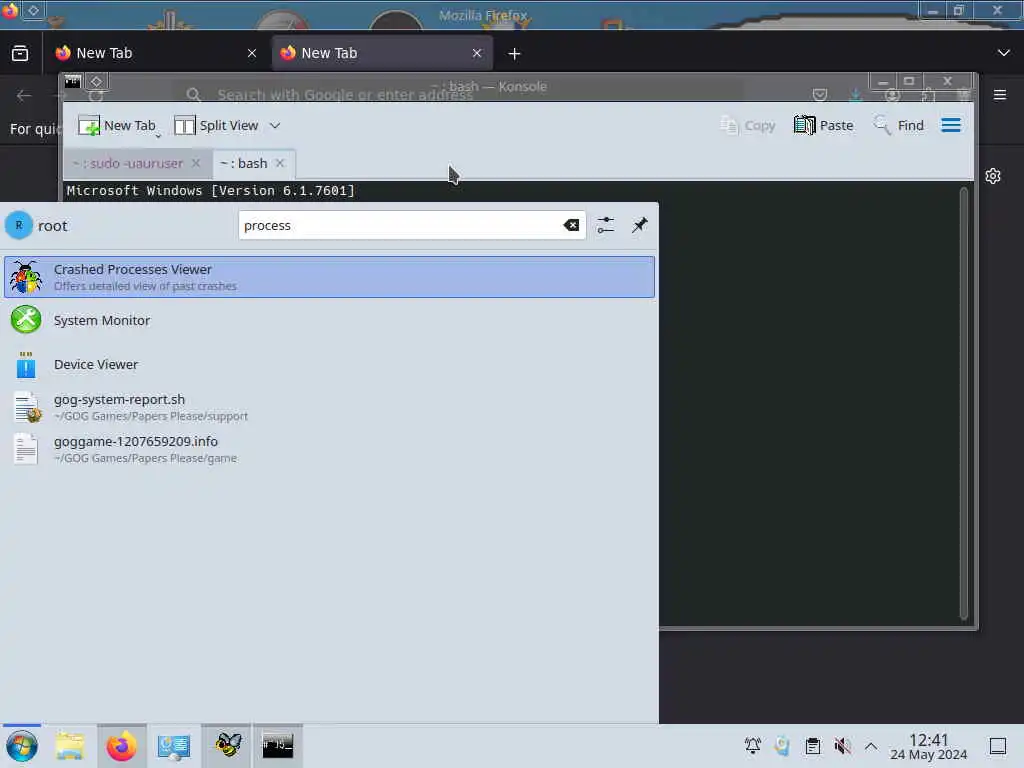Open gog-system-report.sh file result
The image size is (1024, 768).
329,407
